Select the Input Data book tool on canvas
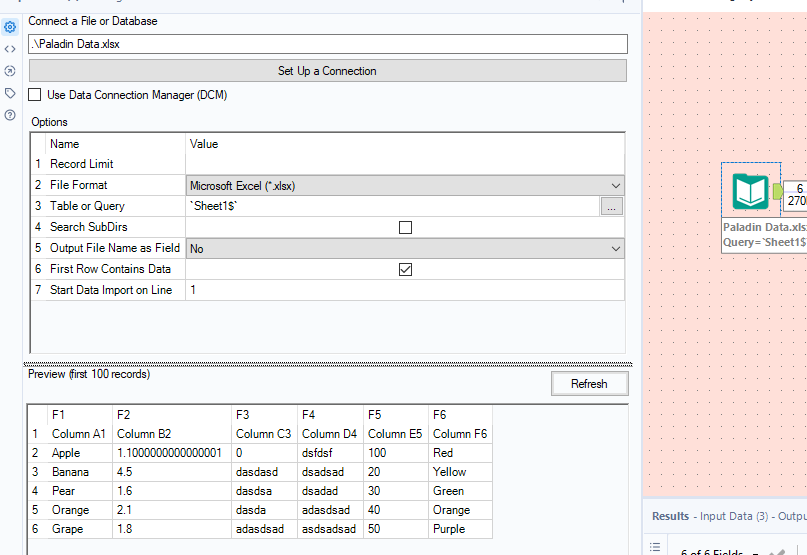Image resolution: width=807 pixels, height=555 pixels. [x=750, y=191]
